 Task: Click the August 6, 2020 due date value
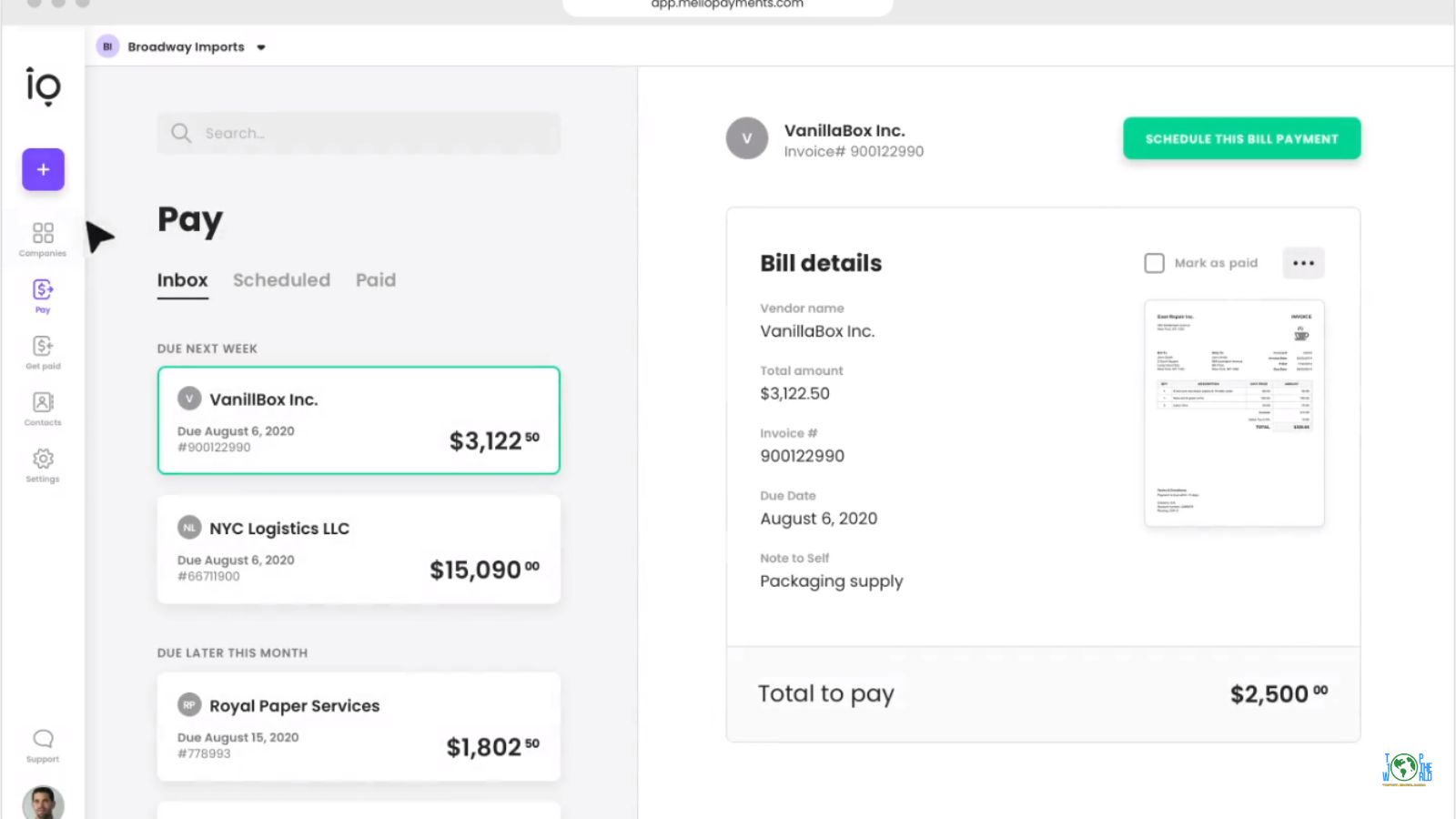(x=819, y=519)
